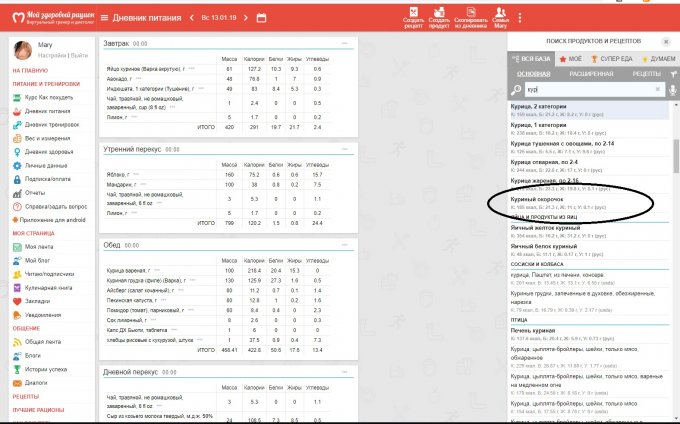
Task: Open the calendar date picker icon
Action: tap(261, 18)
